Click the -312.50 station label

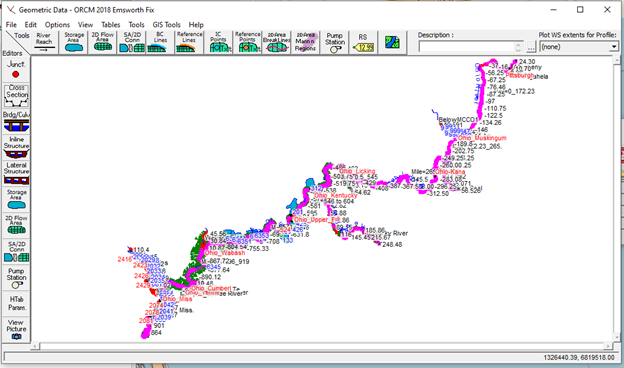(438, 194)
